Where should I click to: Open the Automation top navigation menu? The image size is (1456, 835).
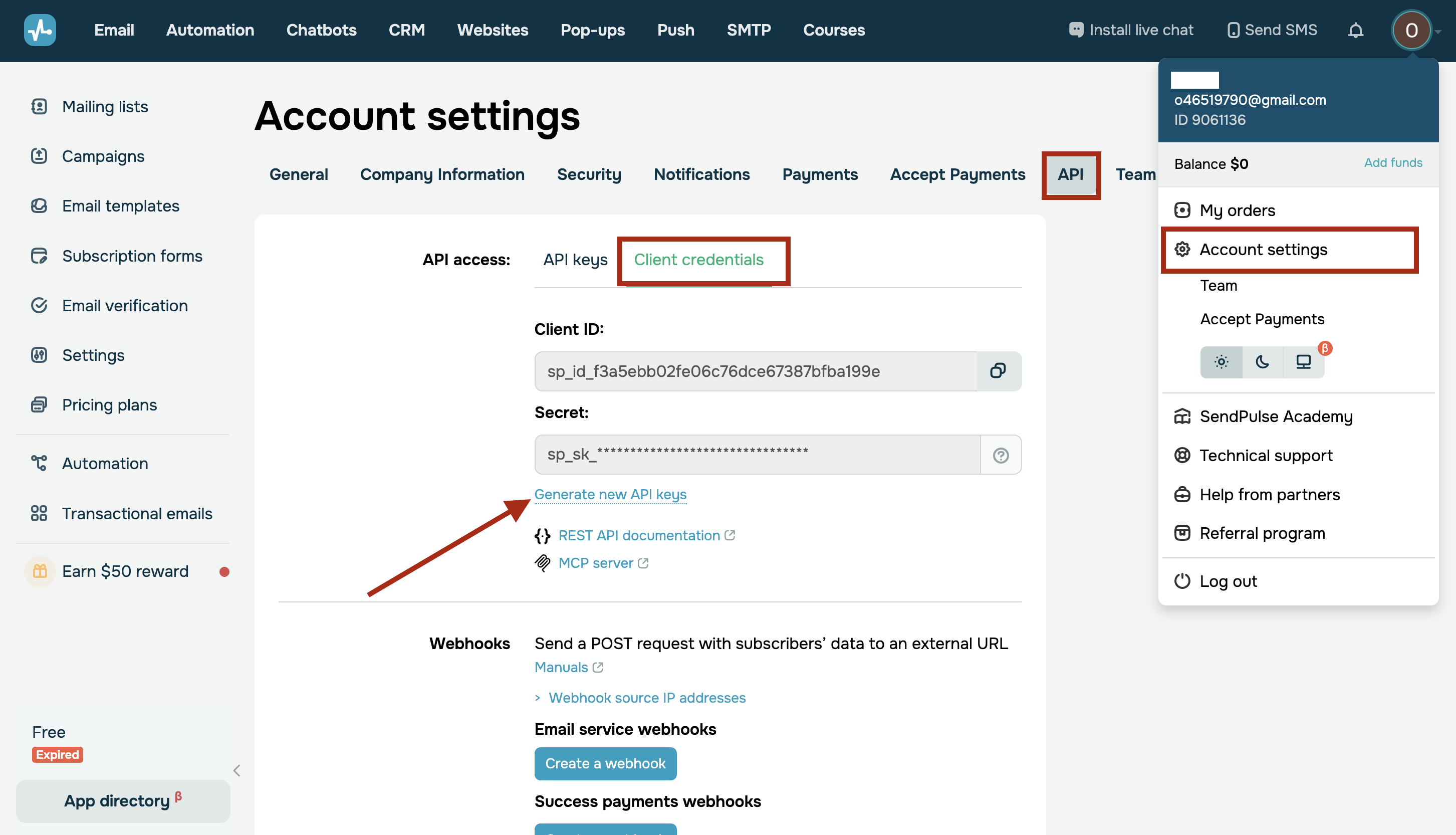click(x=210, y=30)
